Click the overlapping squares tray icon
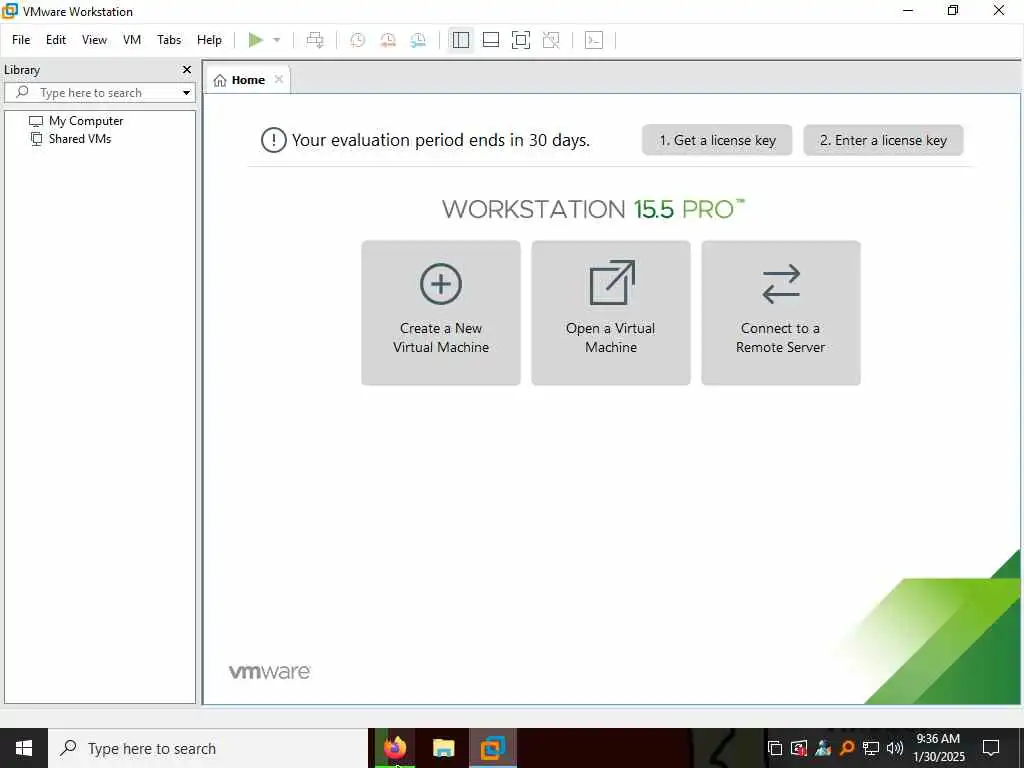 click(775, 748)
